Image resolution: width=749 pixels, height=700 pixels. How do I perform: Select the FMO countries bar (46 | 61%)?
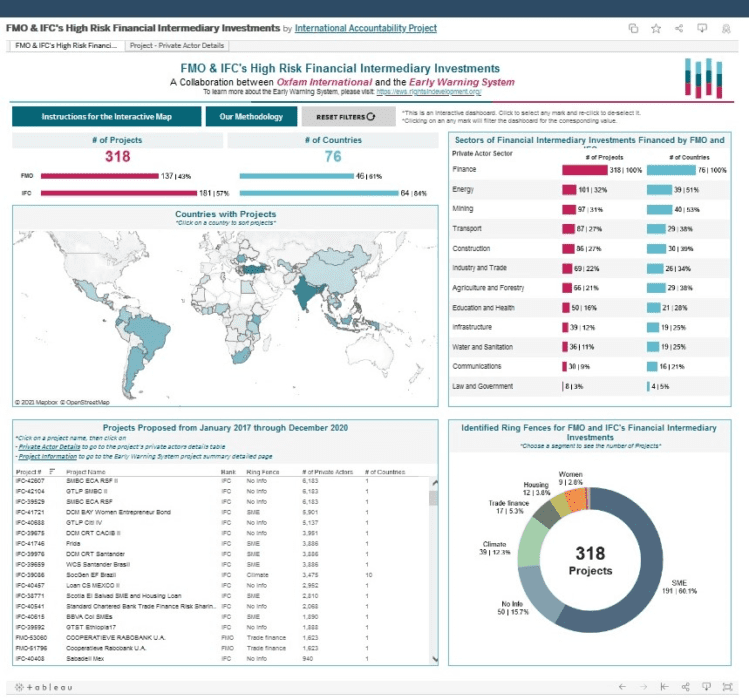point(297,176)
